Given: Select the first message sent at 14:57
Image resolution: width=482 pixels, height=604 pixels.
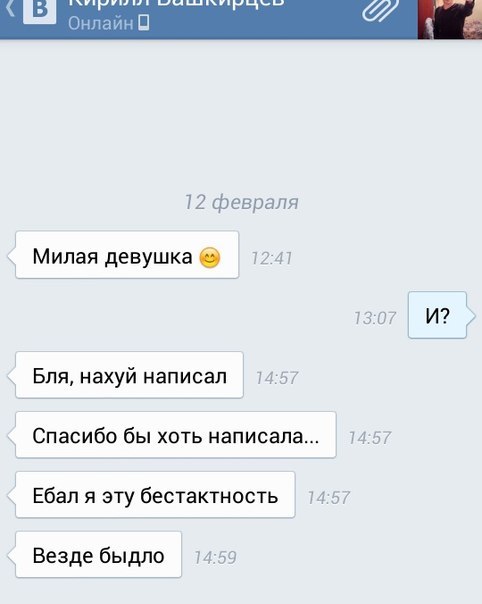Looking at the screenshot, I should click(x=129, y=375).
